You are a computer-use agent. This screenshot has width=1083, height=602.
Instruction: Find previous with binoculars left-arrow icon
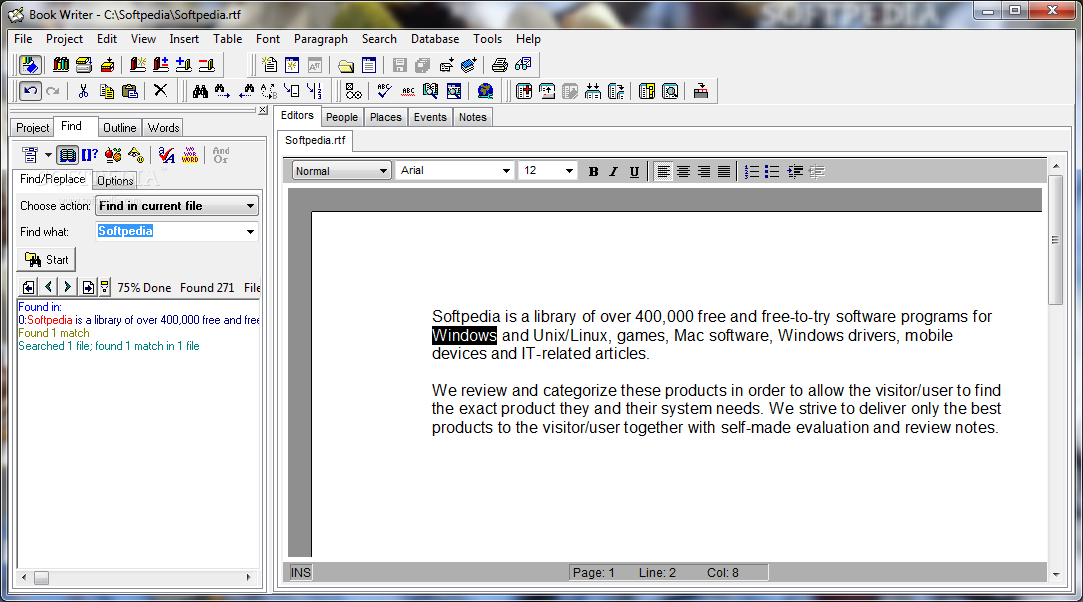[246, 91]
